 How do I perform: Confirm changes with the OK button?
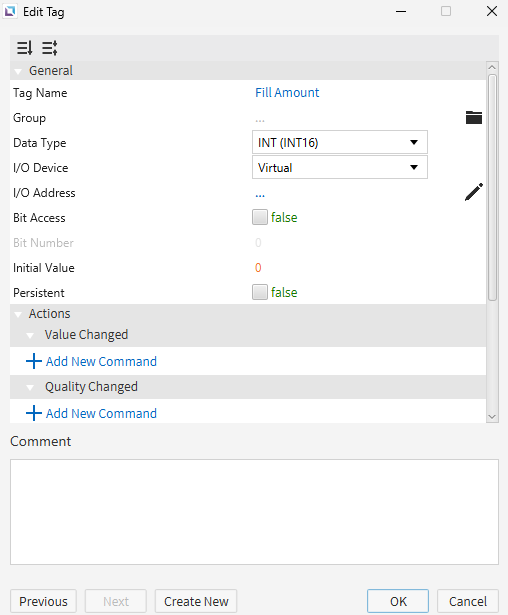pyautogui.click(x=398, y=601)
